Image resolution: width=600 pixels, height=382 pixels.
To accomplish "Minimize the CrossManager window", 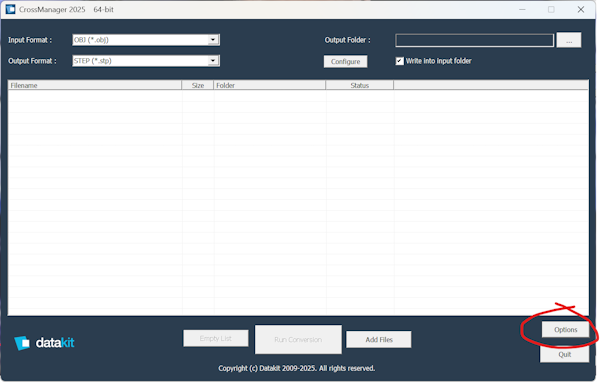I will coord(522,10).
